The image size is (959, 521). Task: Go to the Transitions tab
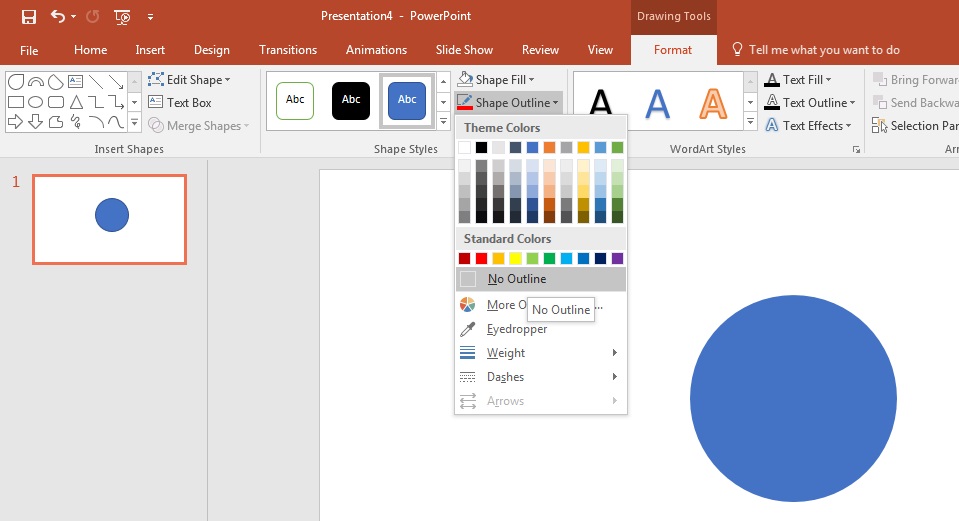pos(288,50)
